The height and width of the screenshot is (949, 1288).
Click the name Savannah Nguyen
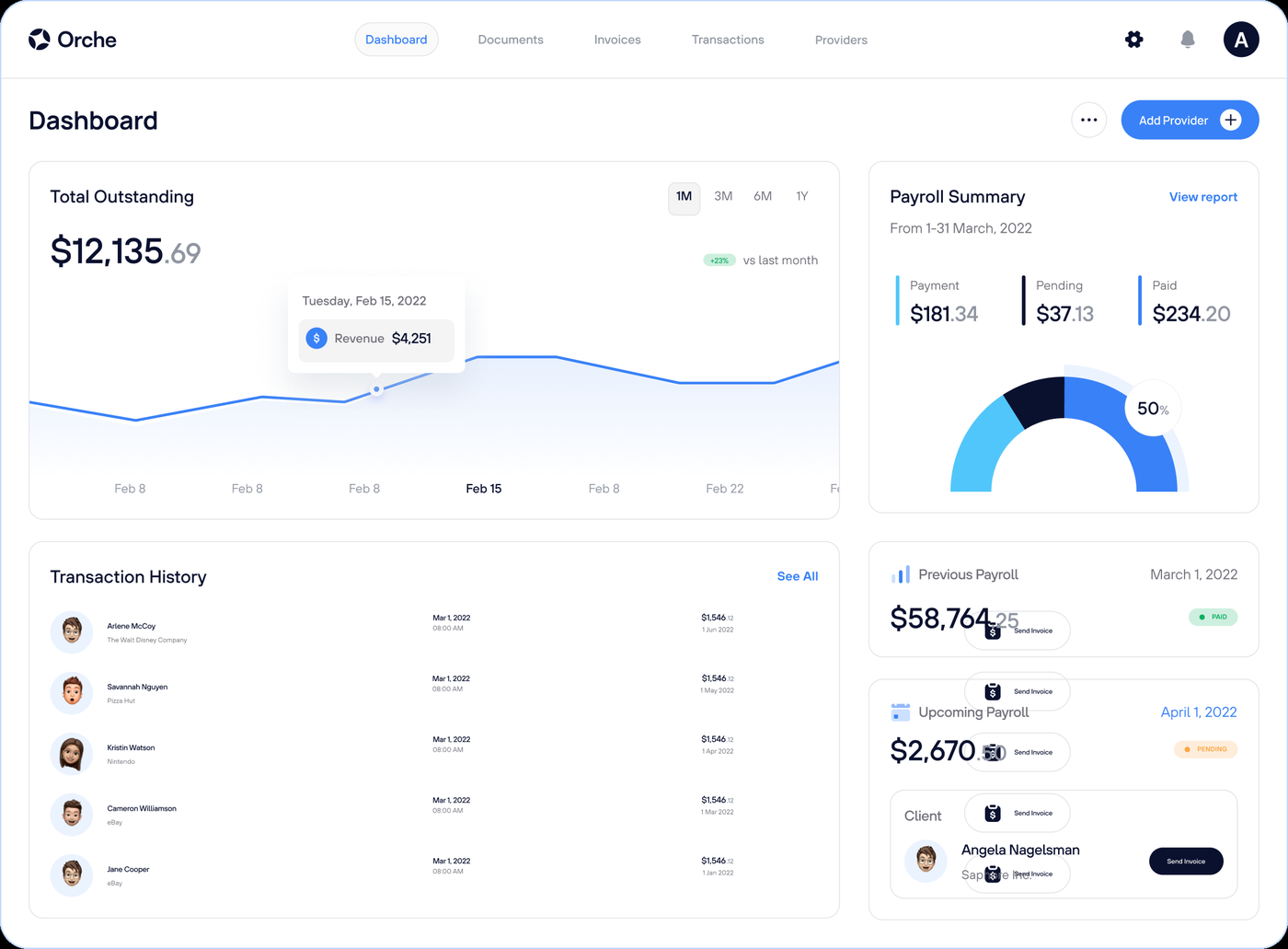pos(137,687)
